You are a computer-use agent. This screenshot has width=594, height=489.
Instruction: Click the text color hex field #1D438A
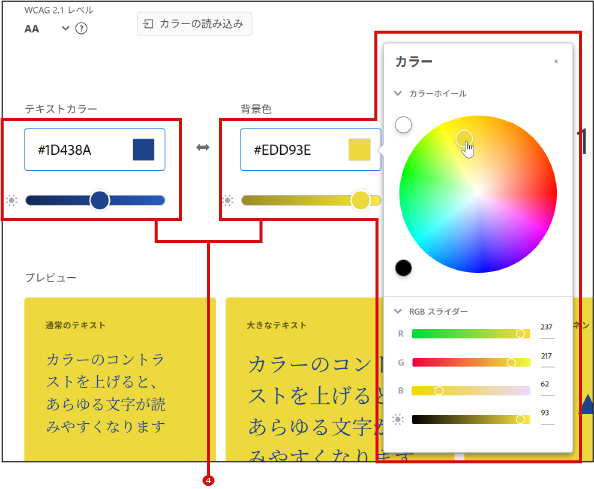coord(95,150)
